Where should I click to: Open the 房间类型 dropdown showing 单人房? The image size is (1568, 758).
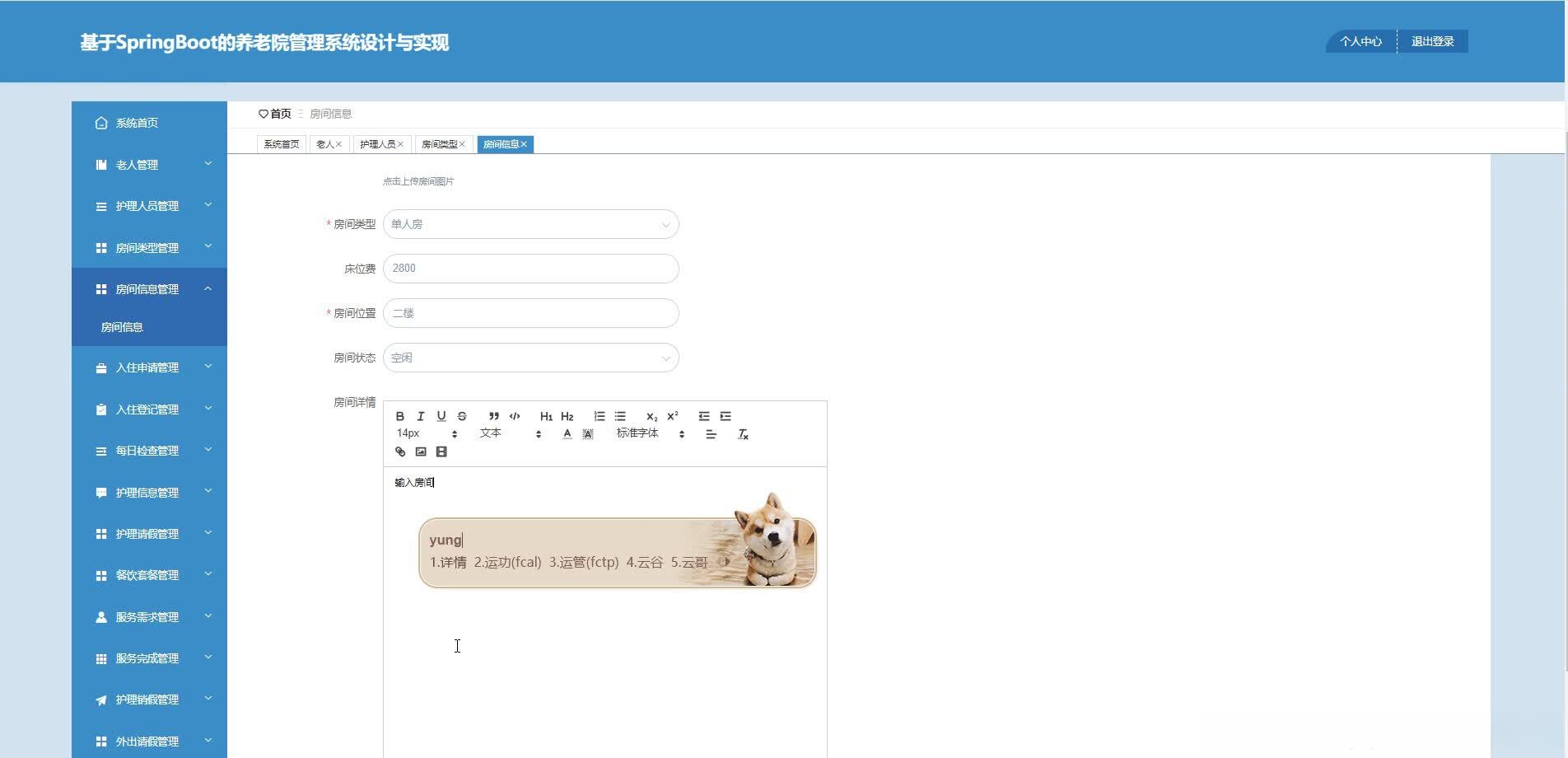pyautogui.click(x=530, y=223)
